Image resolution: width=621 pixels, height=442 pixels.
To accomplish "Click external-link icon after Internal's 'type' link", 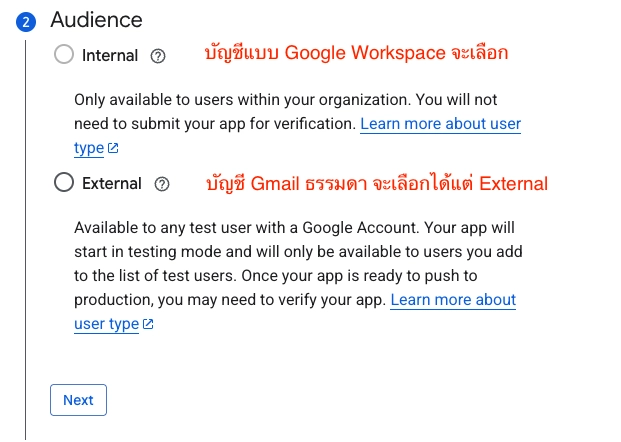I will click(113, 148).
